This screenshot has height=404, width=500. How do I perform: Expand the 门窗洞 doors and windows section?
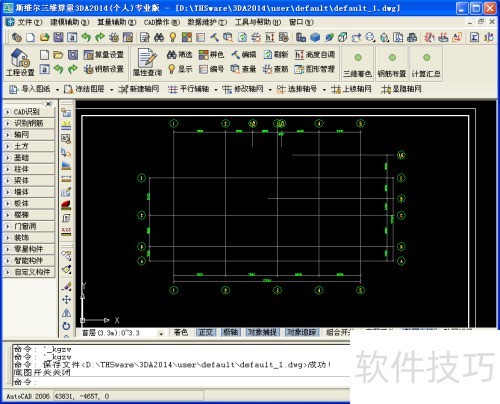pos(29,226)
